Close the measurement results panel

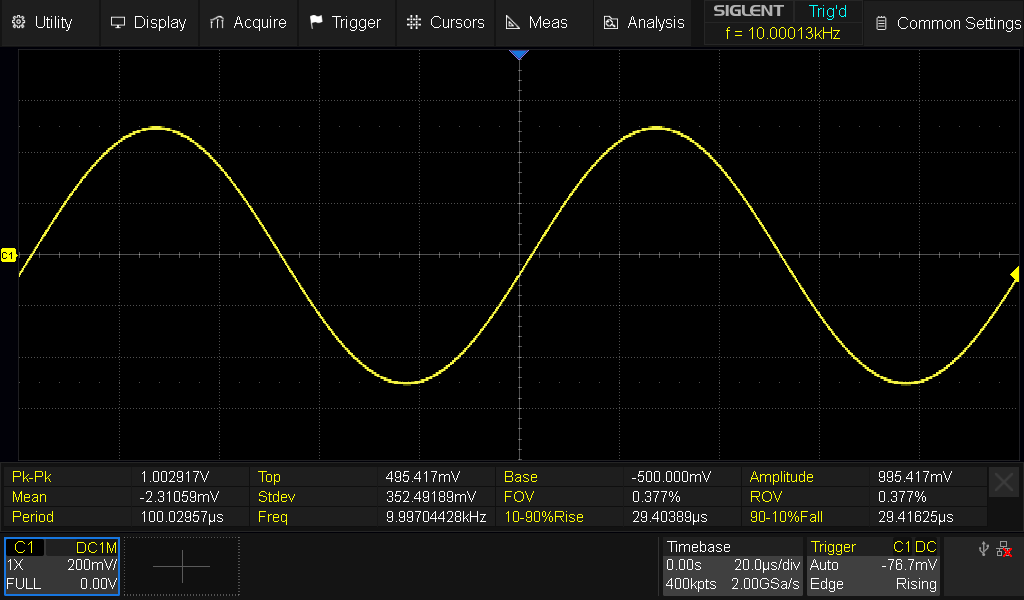click(1004, 482)
